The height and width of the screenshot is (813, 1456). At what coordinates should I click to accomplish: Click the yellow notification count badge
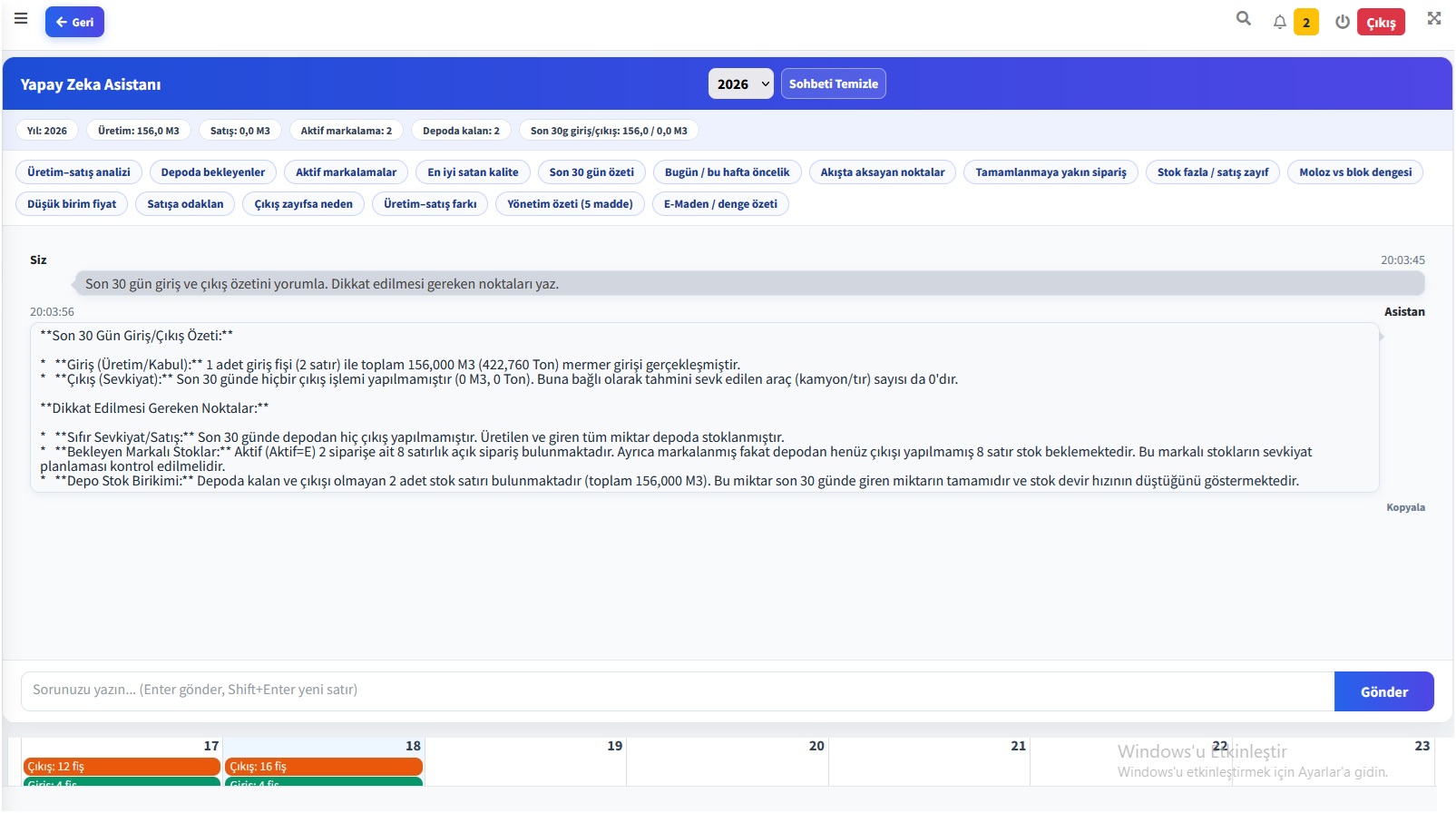click(x=1306, y=22)
